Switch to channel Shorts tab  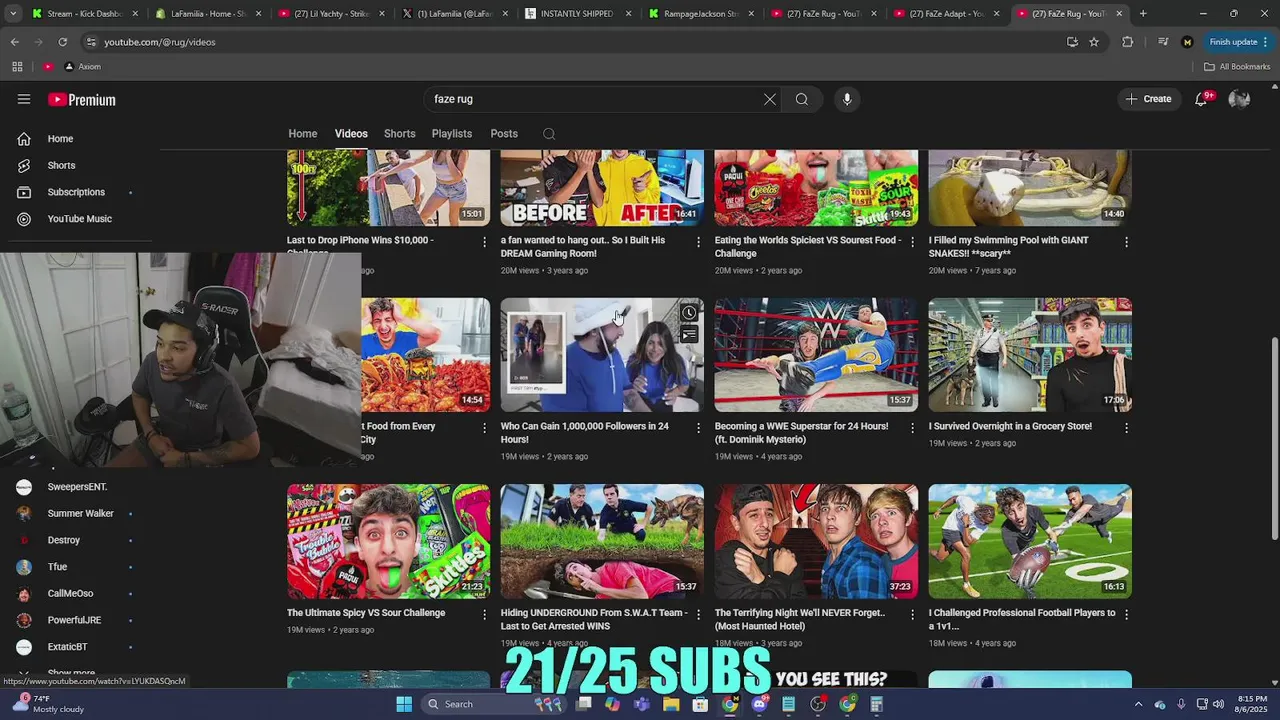pyautogui.click(x=400, y=134)
